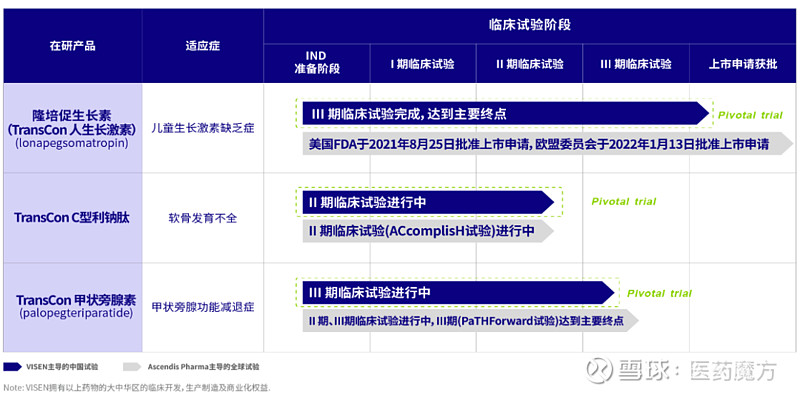
Task: Click the III 期临床试验完成 blue progress bar
Action: pos(506,113)
